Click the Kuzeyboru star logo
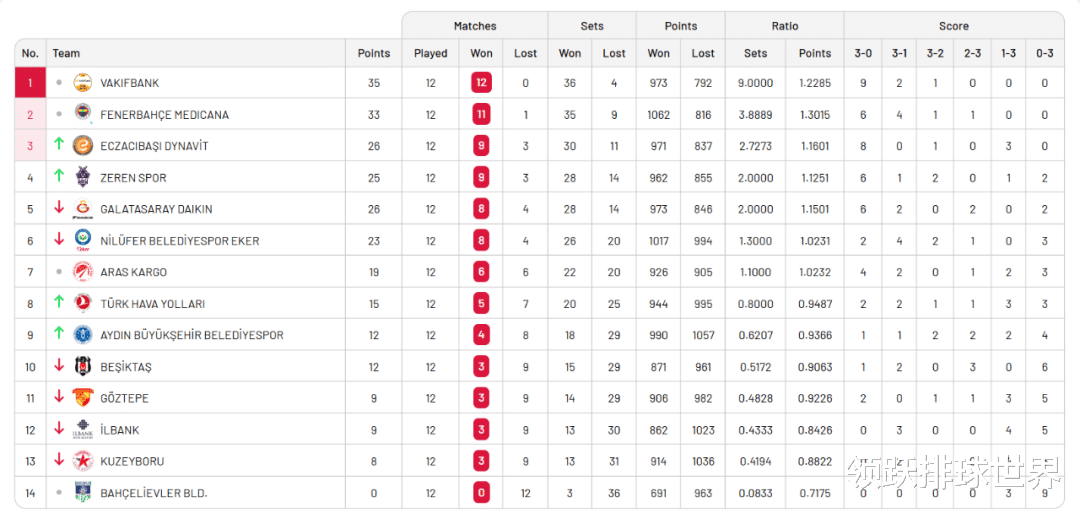Viewport: 1080px width, 513px height. pyautogui.click(x=83, y=461)
